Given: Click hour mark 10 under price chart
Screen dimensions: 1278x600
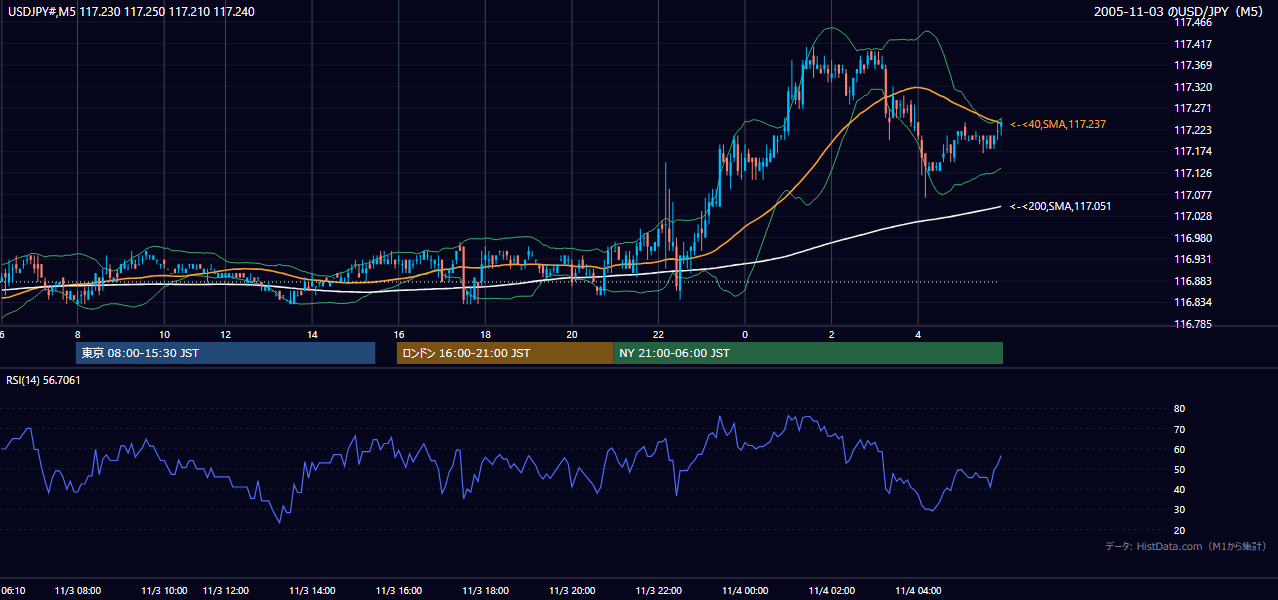Looking at the screenshot, I should tap(165, 334).
